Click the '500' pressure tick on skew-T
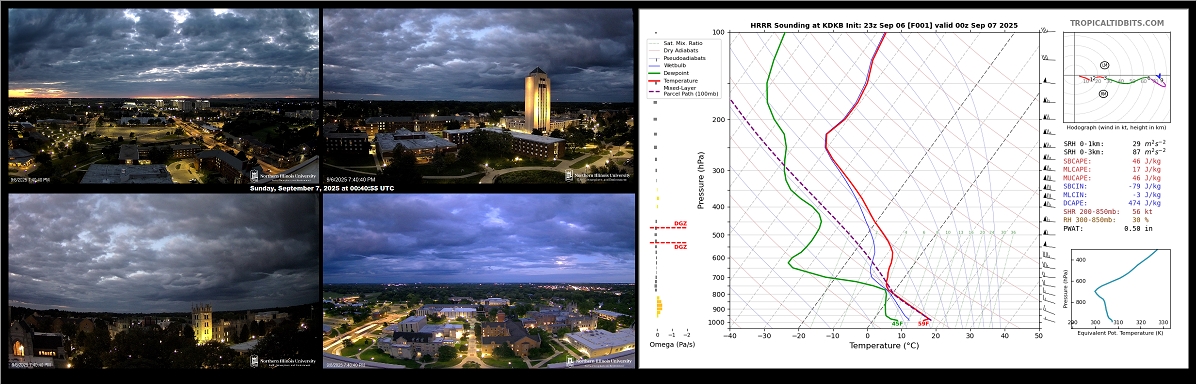 tap(718, 235)
